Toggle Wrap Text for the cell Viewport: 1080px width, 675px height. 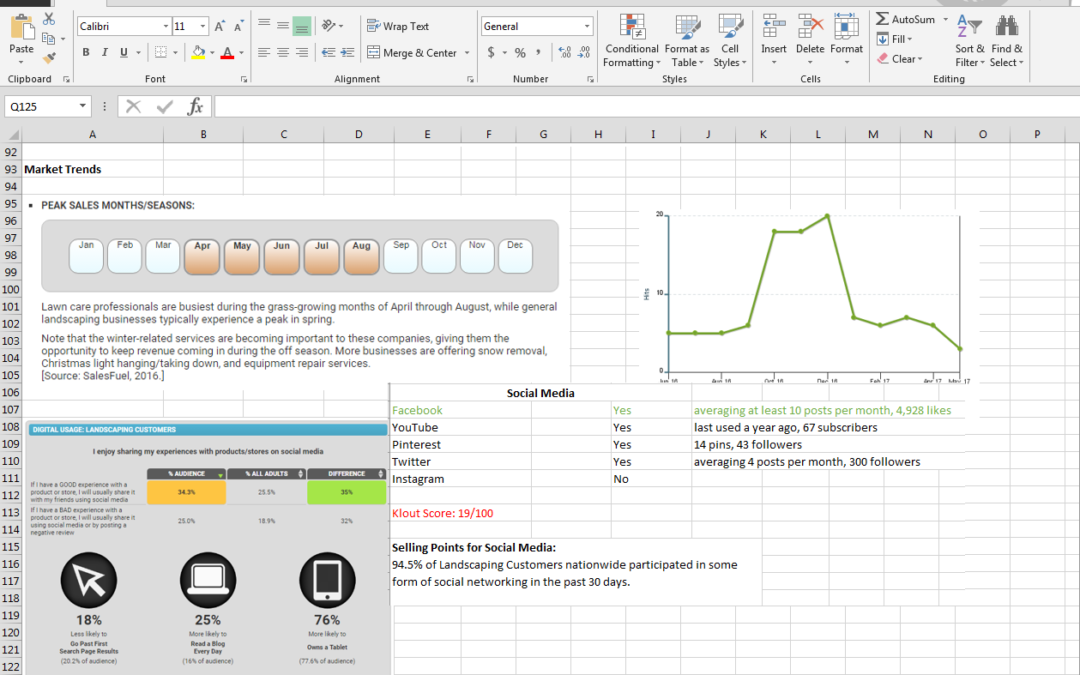point(398,26)
